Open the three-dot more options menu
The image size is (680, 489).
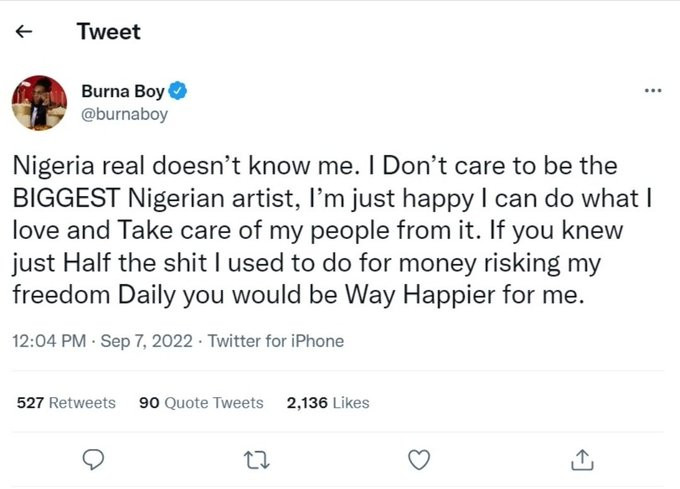click(653, 91)
